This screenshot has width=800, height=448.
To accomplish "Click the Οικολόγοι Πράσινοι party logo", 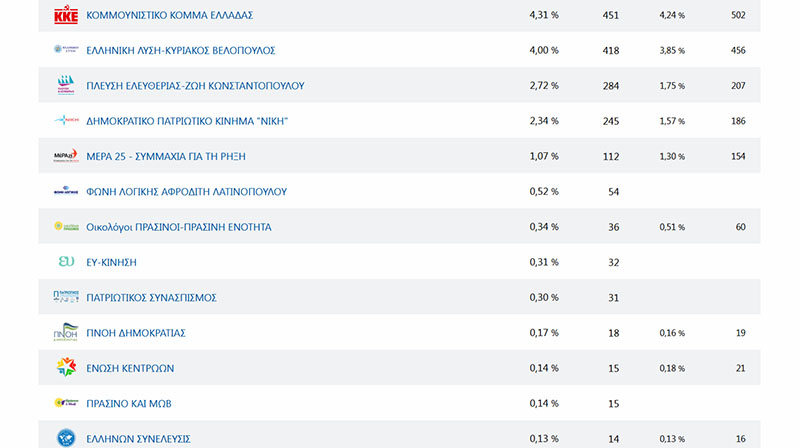I will tap(65, 227).
